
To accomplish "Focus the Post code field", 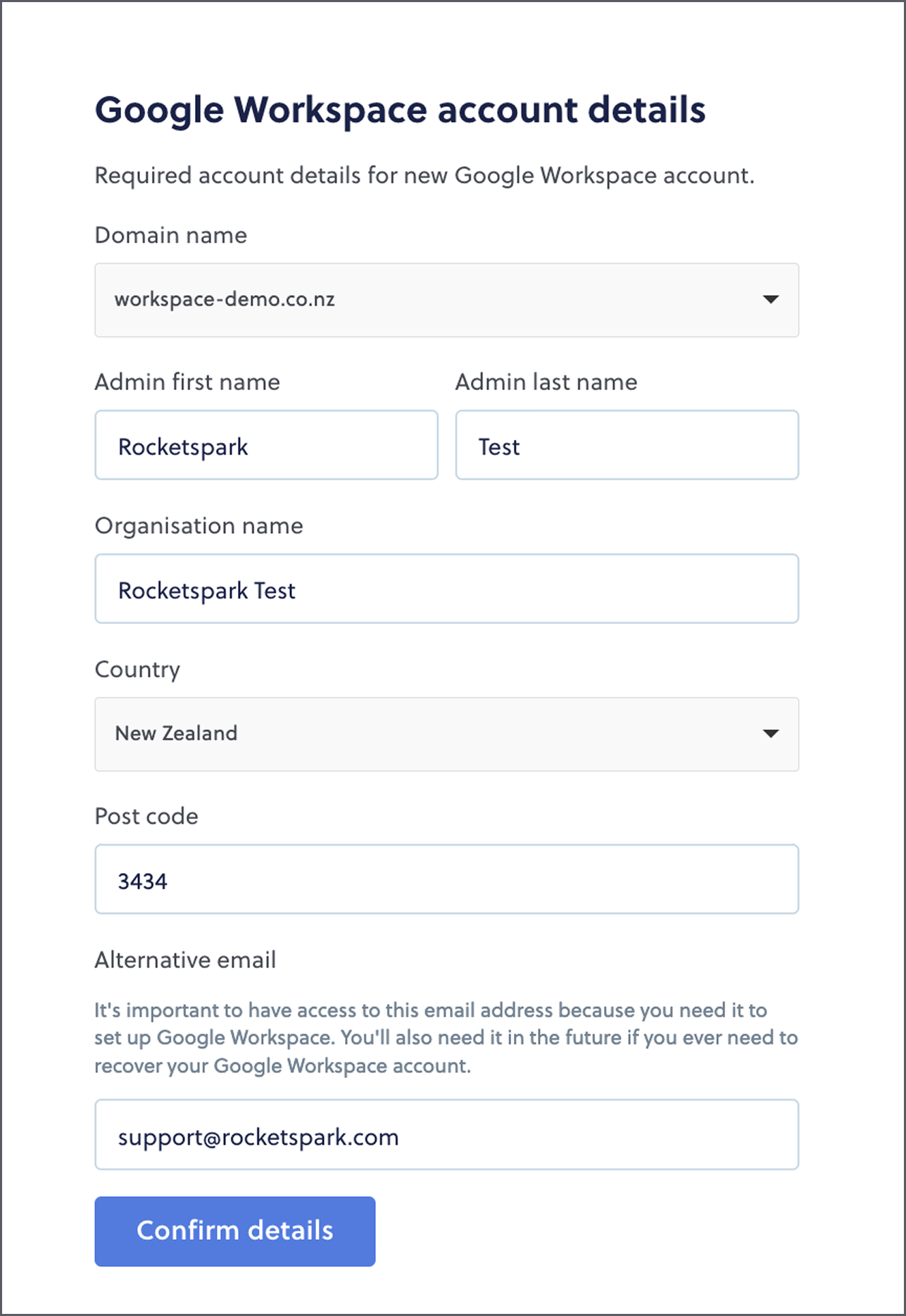I will [x=446, y=880].
